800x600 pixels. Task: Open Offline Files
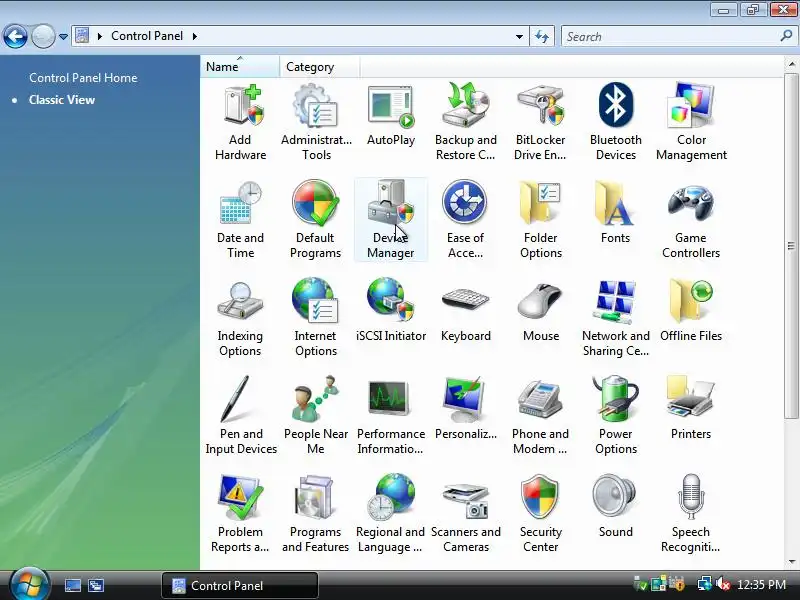[691, 311]
